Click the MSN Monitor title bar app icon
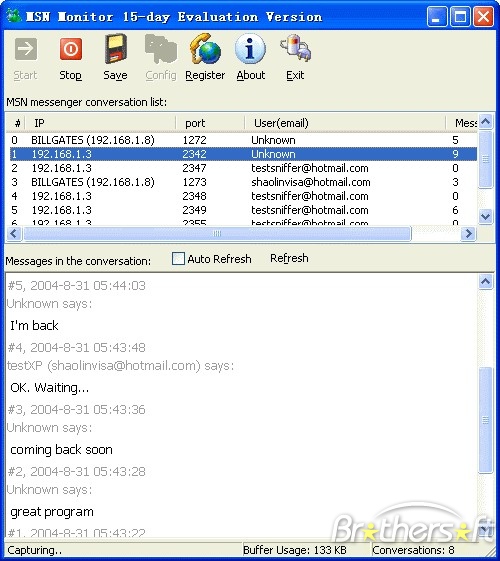This screenshot has height=561, width=500. pyautogui.click(x=14, y=16)
